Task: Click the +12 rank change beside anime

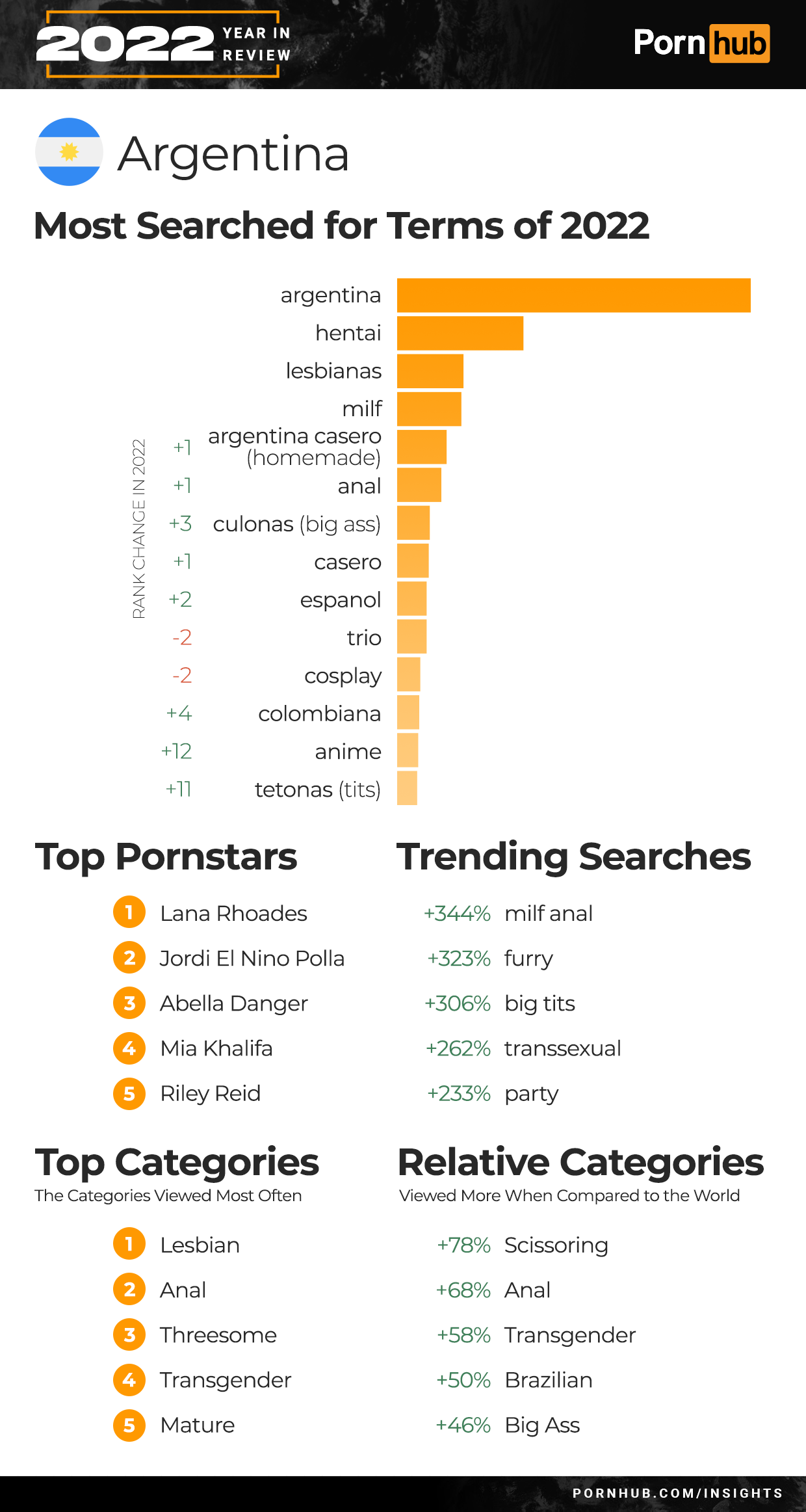Action: 177,751
